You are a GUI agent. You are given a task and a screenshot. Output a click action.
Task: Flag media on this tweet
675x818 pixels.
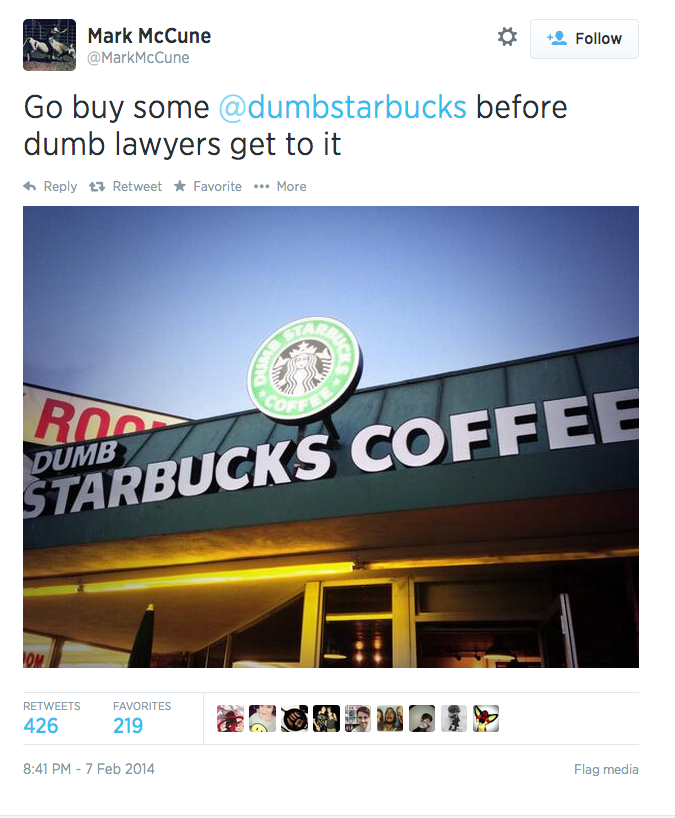[x=606, y=769]
